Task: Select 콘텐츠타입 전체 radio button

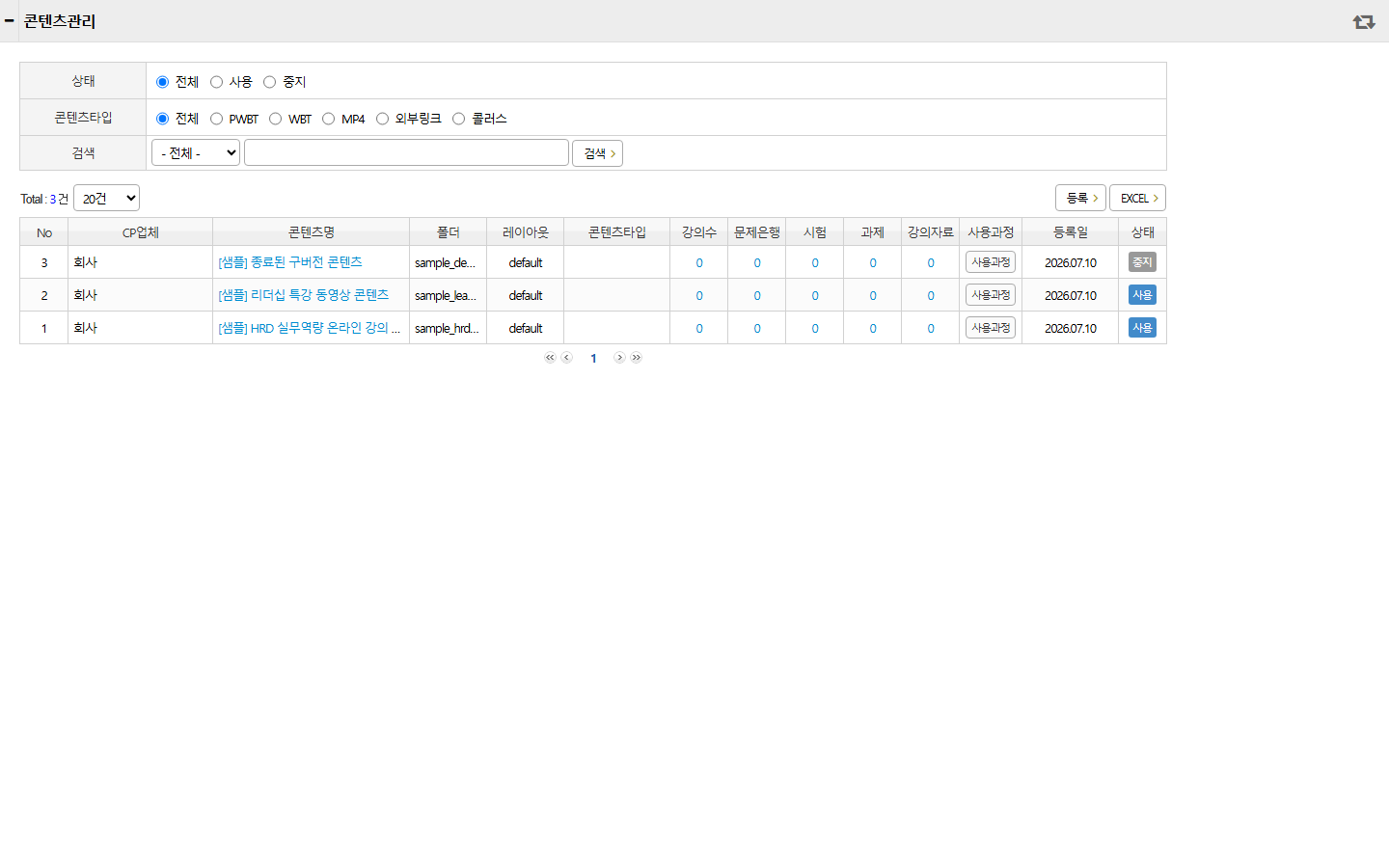Action: point(162,119)
